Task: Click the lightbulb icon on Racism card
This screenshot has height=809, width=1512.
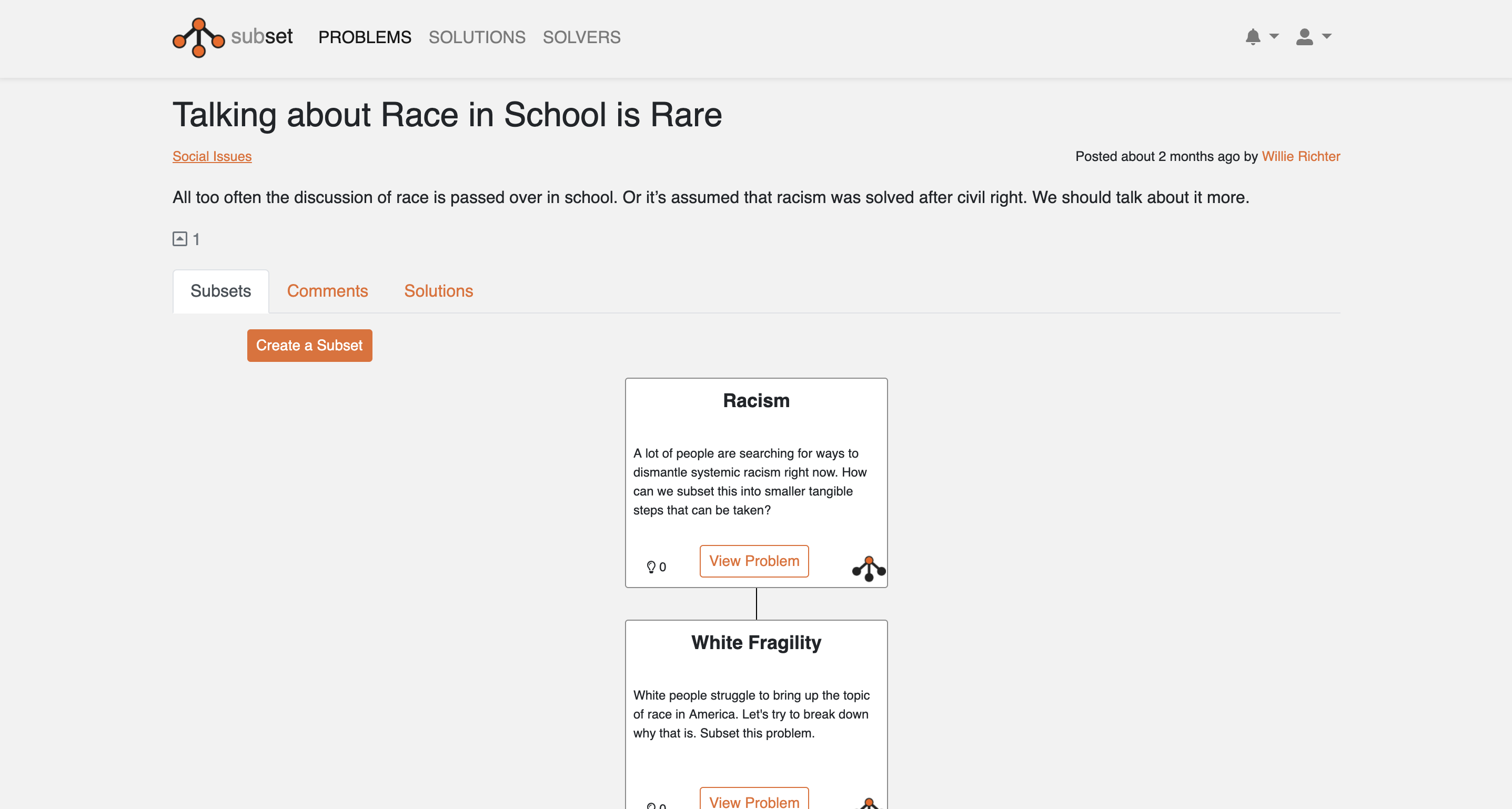Action: 651,567
